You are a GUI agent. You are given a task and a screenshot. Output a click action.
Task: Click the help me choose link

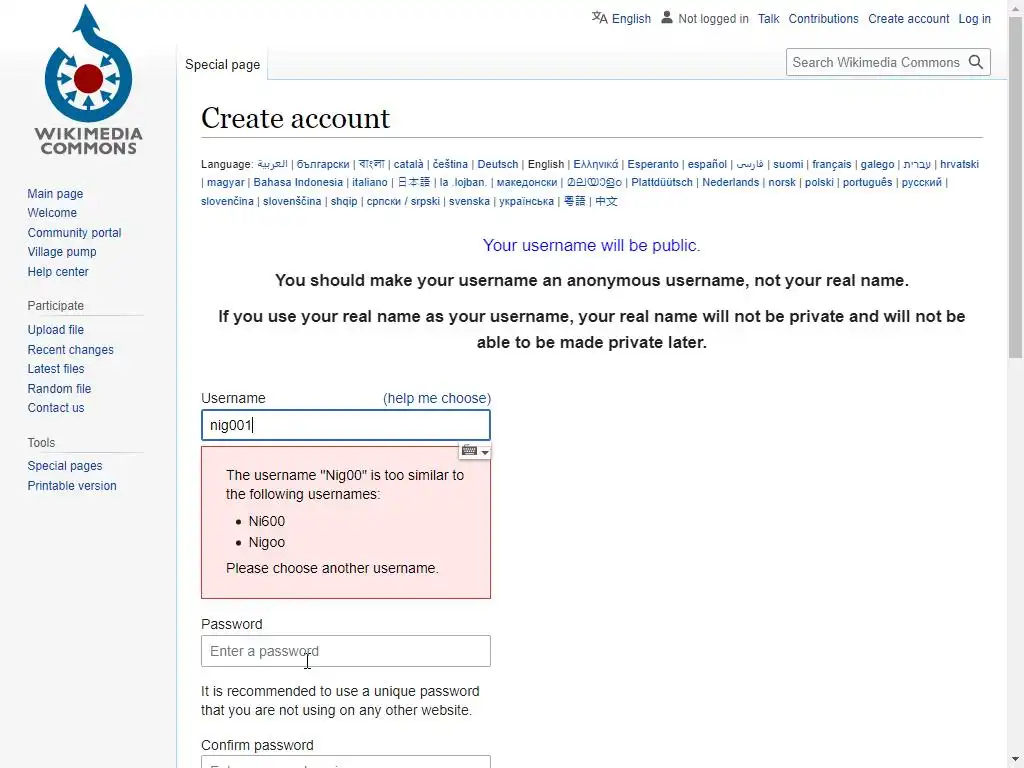437,398
